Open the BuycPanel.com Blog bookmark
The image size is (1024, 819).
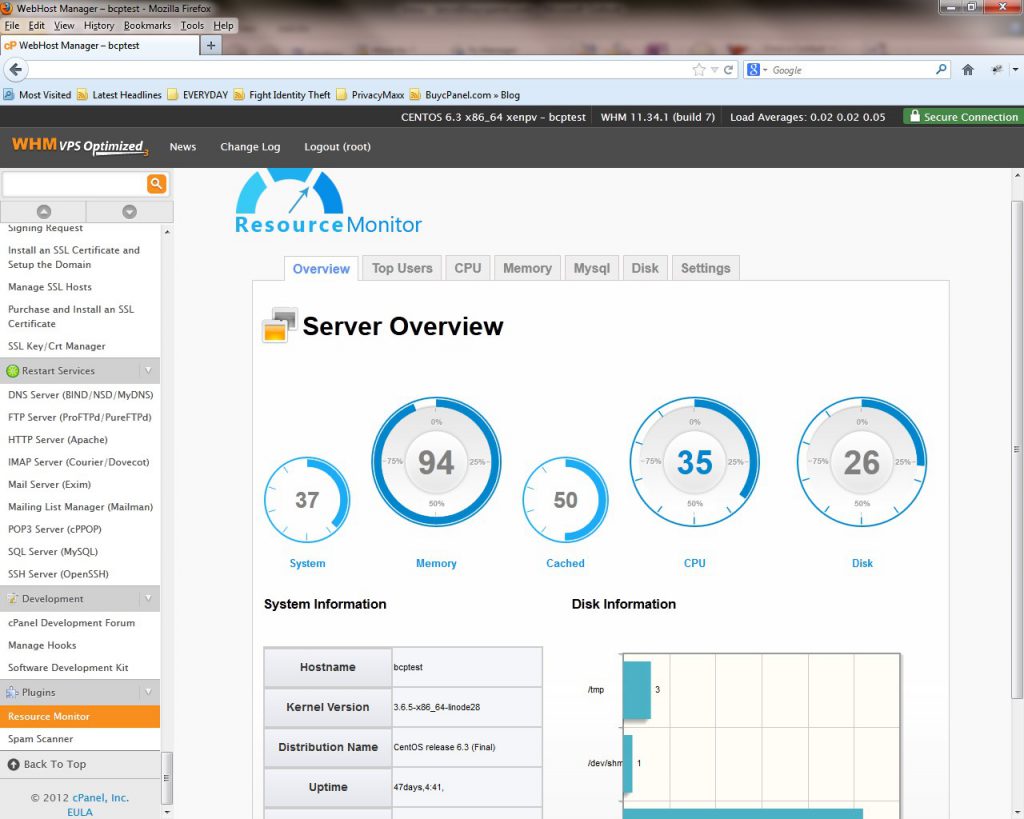(x=465, y=95)
